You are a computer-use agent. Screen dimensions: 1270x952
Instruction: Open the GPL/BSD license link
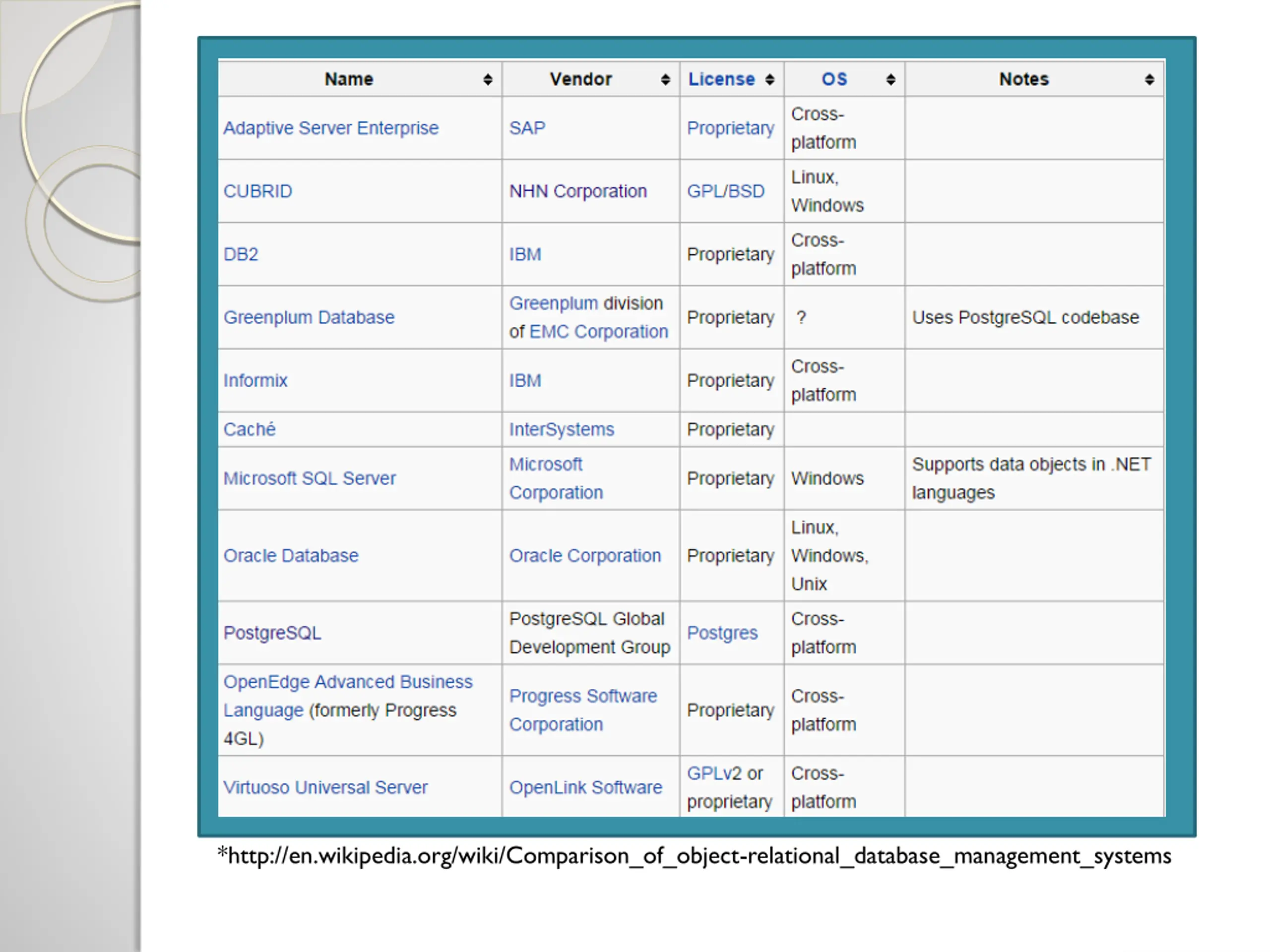coord(726,191)
